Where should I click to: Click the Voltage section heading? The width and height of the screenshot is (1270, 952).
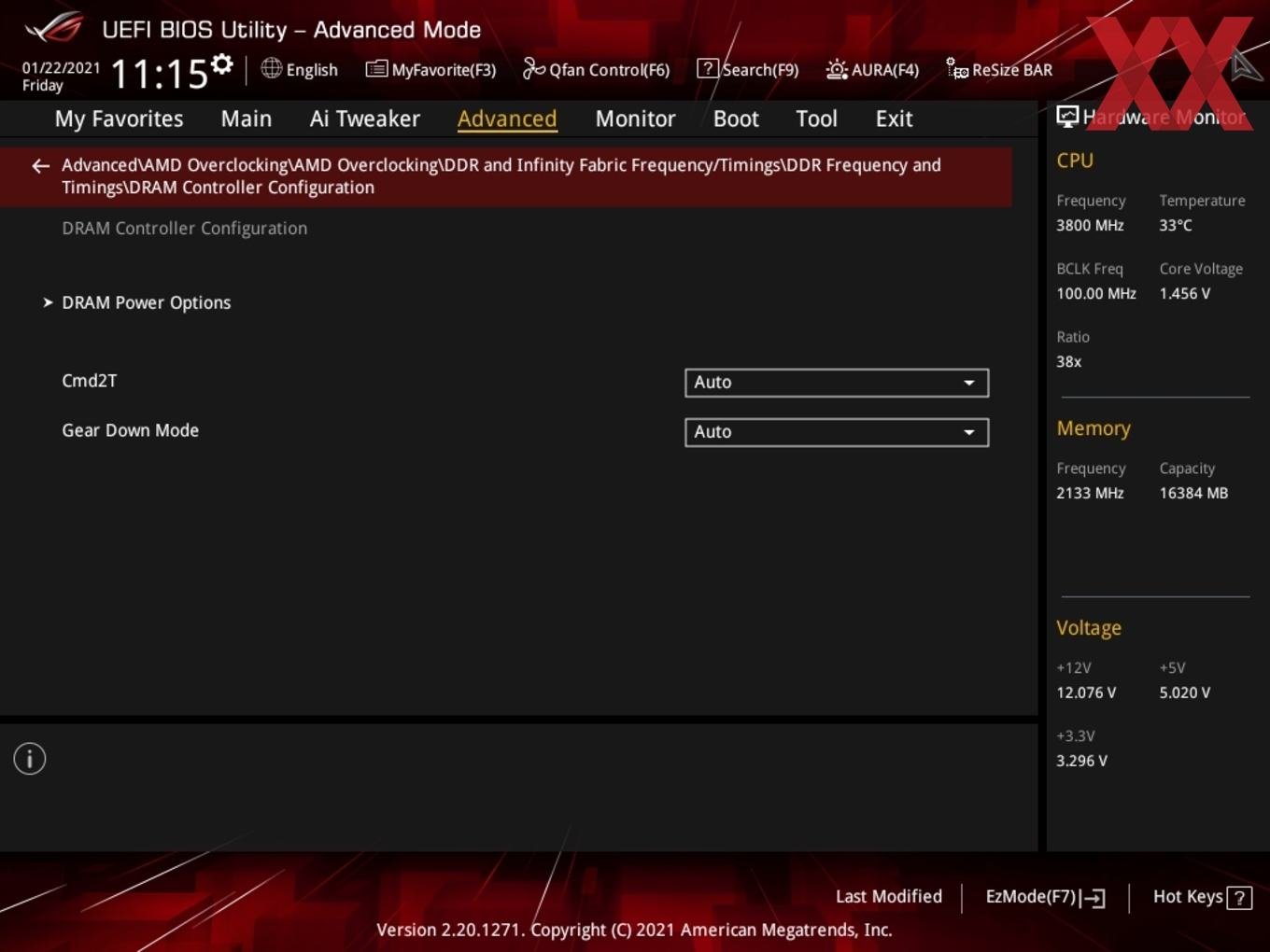pyautogui.click(x=1089, y=628)
